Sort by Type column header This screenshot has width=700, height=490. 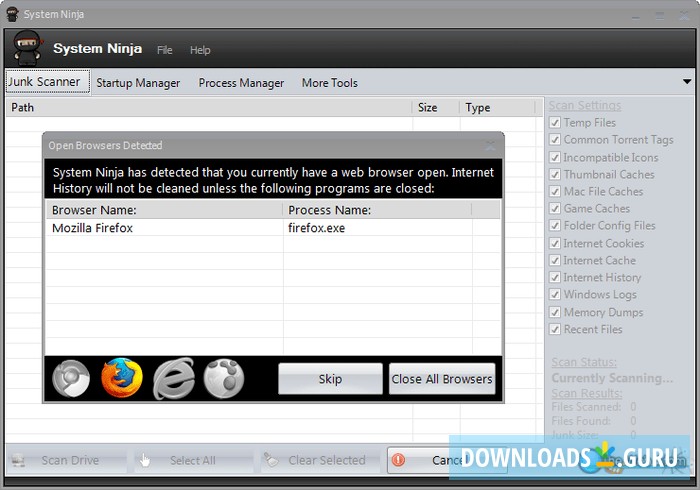point(497,108)
